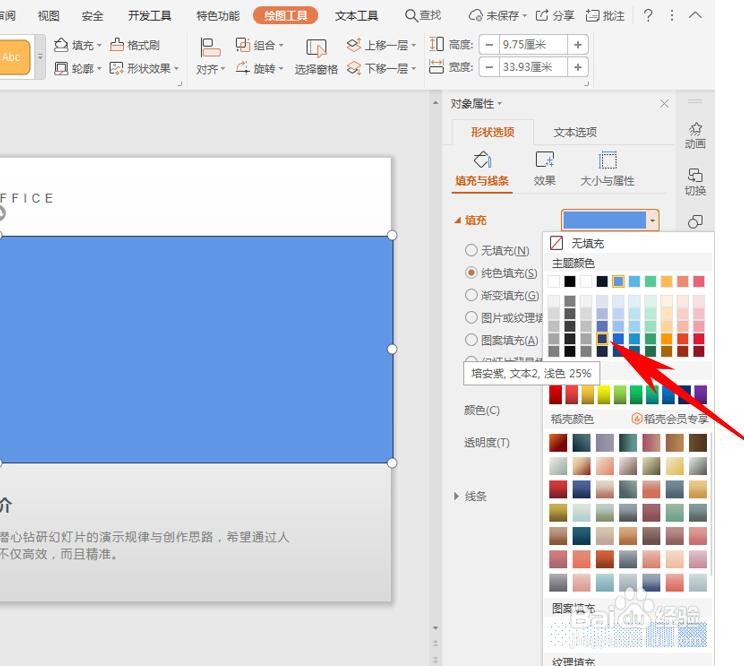Open Text Tools (文本工具) tab

coord(356,16)
